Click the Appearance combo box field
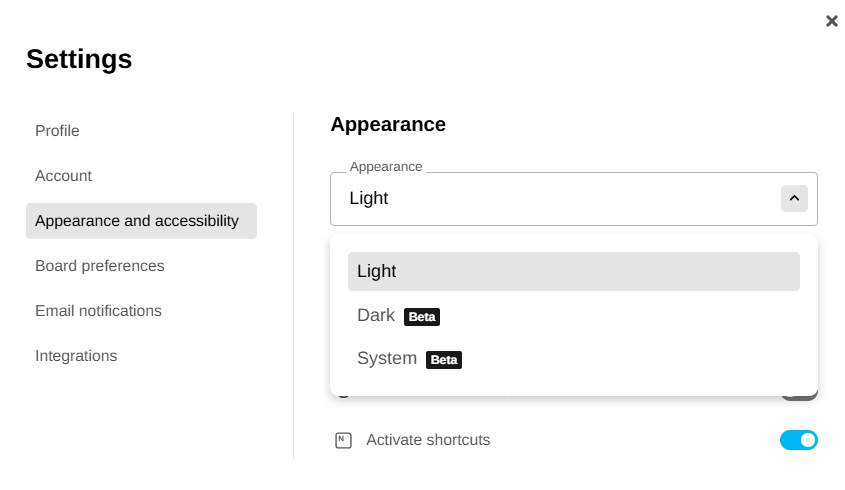The height and width of the screenshot is (490, 845). coord(550,199)
